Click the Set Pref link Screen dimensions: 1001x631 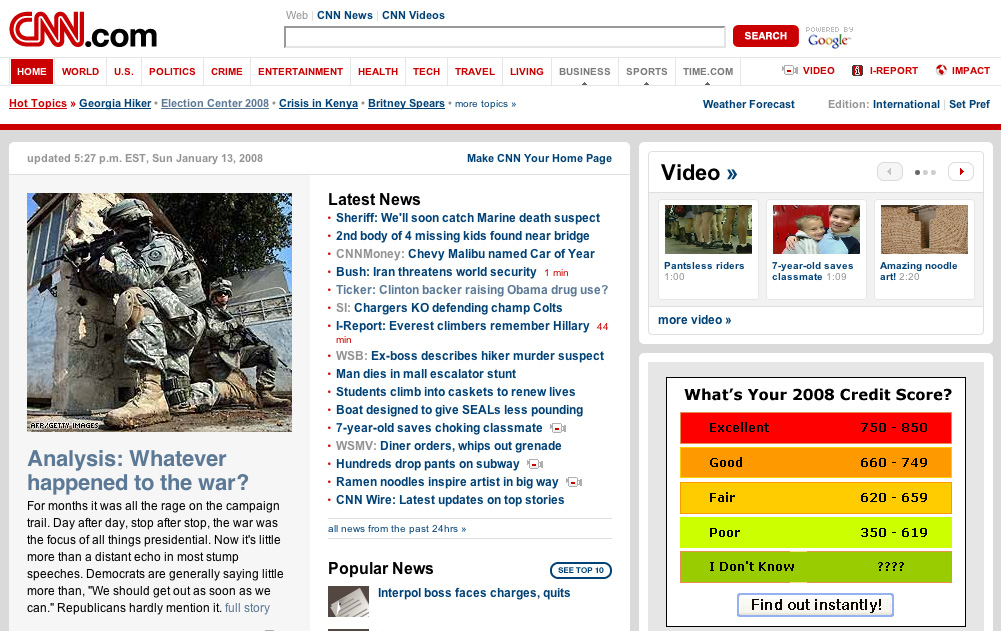(969, 104)
